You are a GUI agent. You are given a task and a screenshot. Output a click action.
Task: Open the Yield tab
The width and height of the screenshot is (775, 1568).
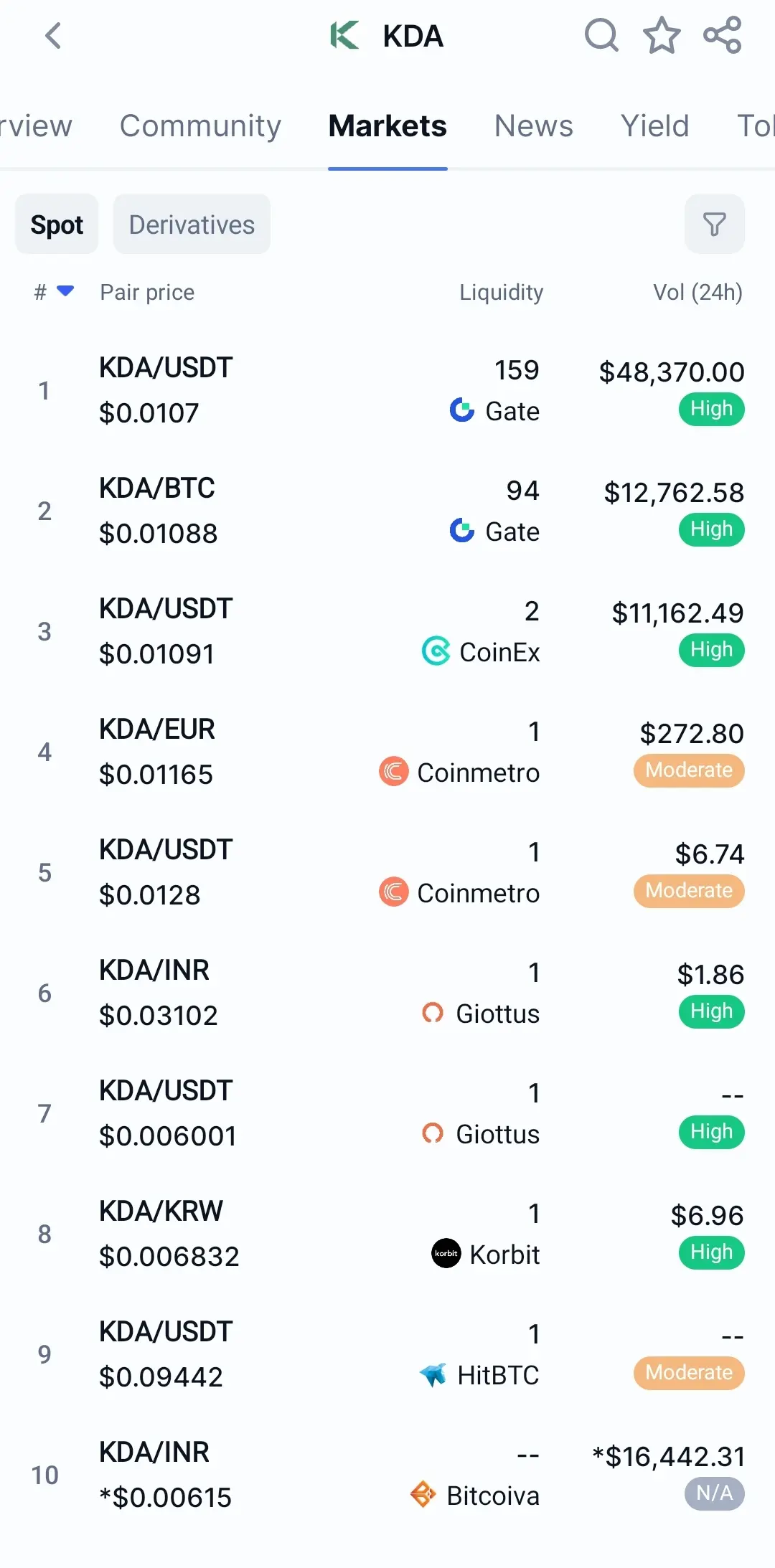[654, 126]
